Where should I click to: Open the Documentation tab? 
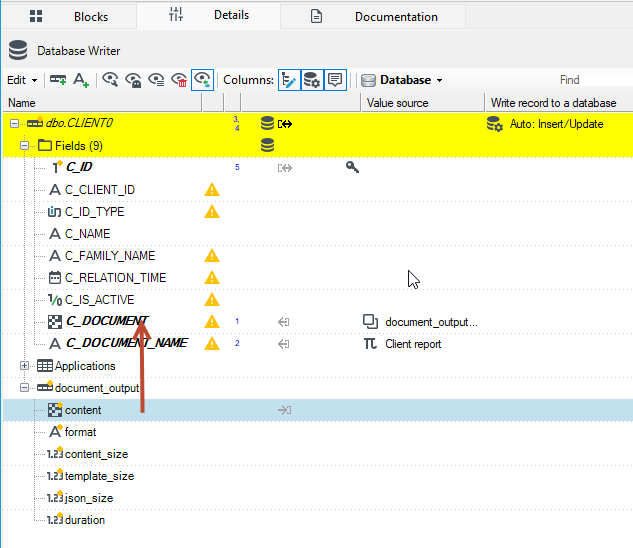click(373, 17)
